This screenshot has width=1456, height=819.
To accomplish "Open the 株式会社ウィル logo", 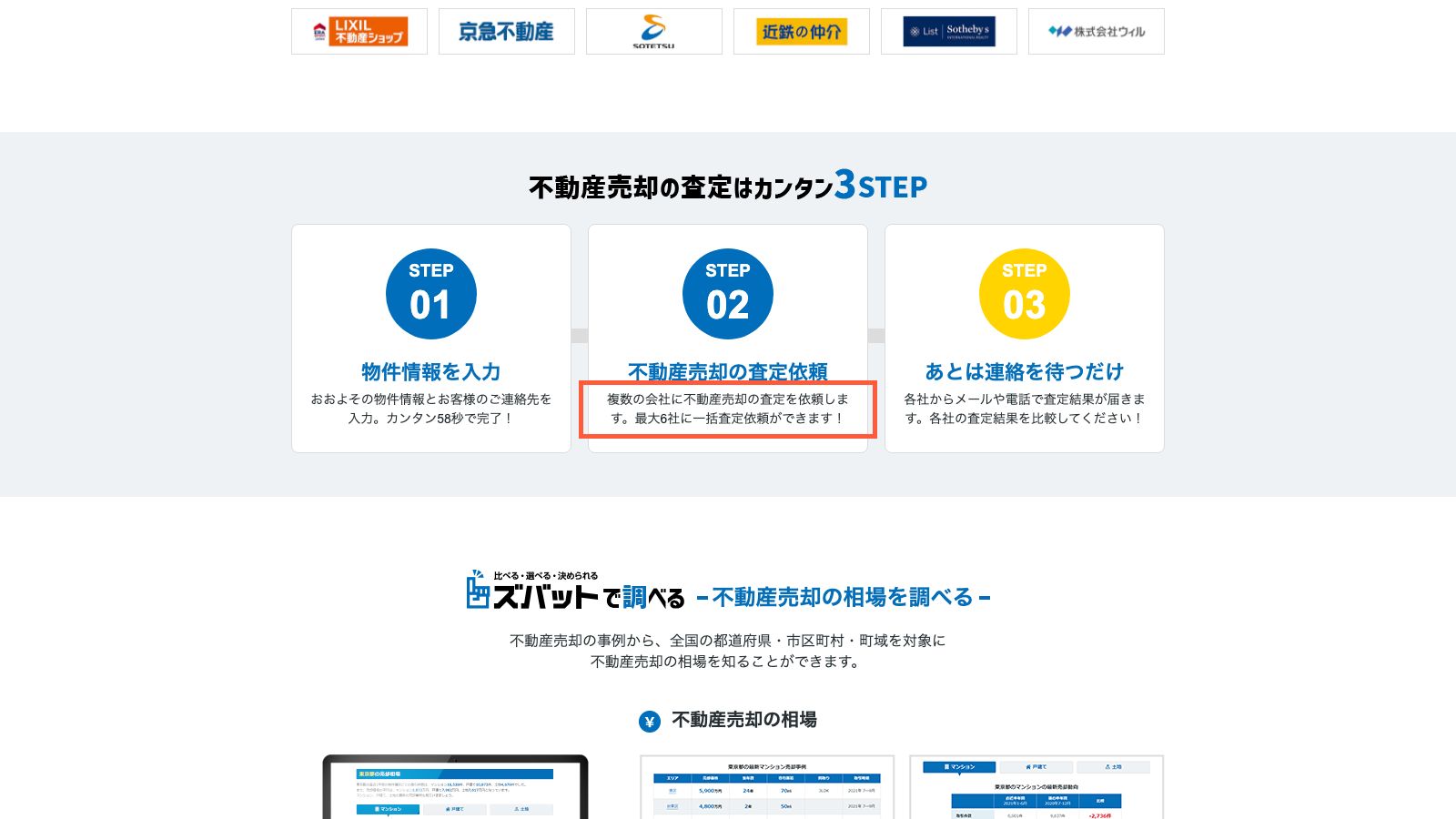I will pyautogui.click(x=1097, y=32).
